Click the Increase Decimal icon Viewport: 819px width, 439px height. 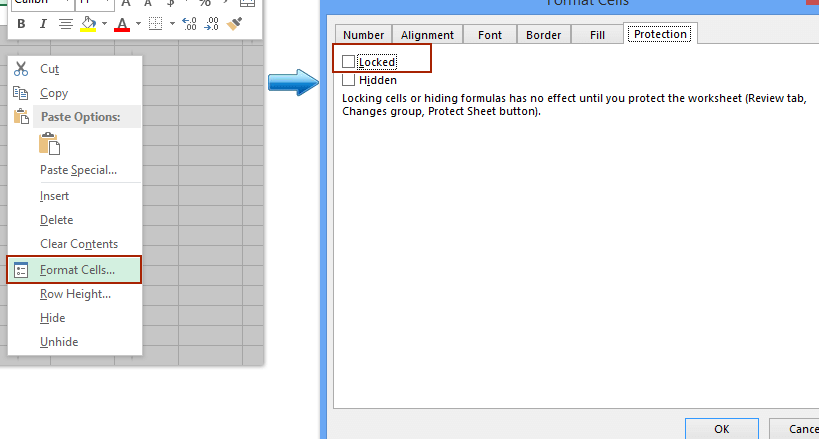(189, 24)
